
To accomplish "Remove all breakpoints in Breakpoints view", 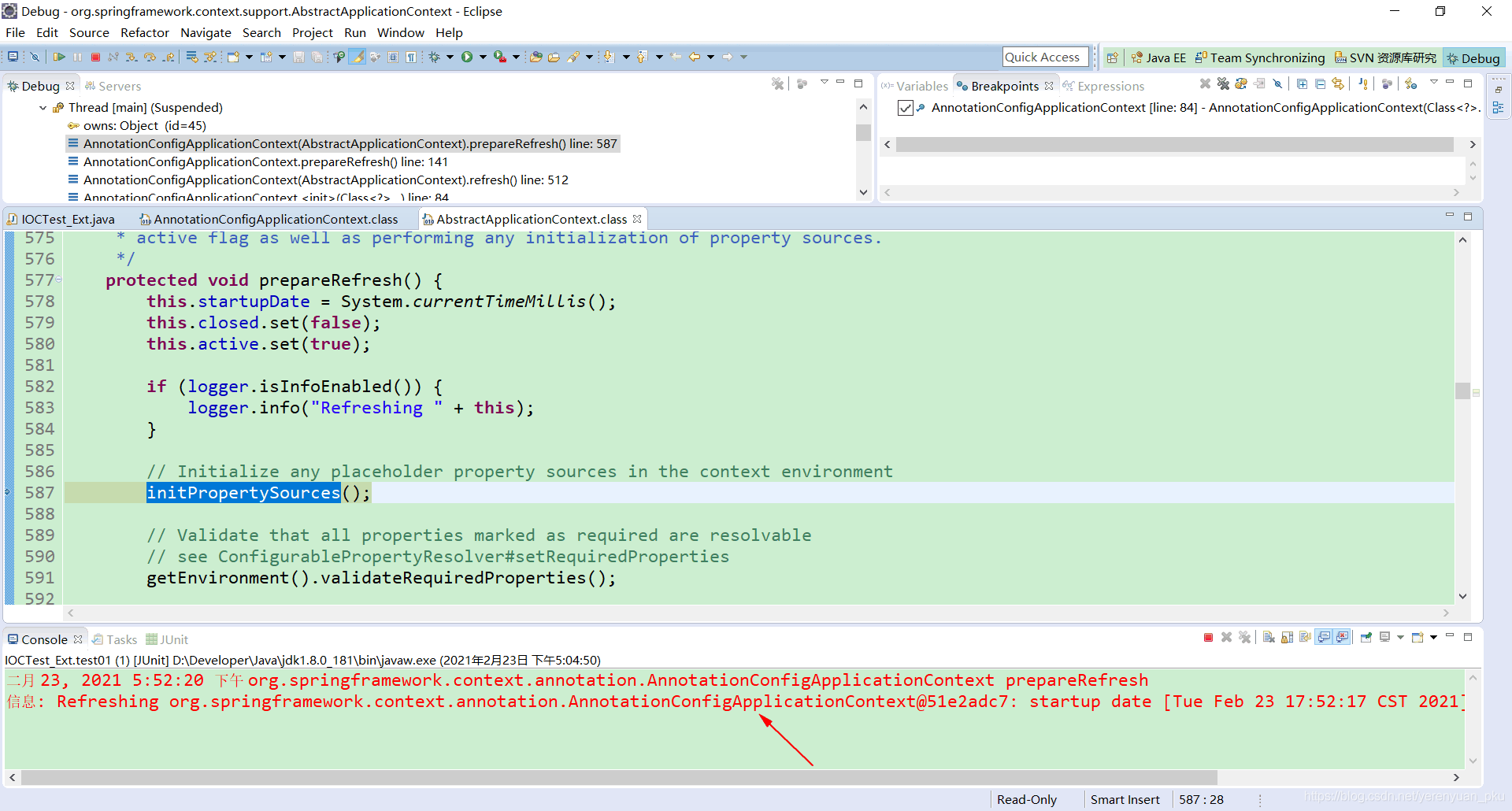I will [1223, 83].
